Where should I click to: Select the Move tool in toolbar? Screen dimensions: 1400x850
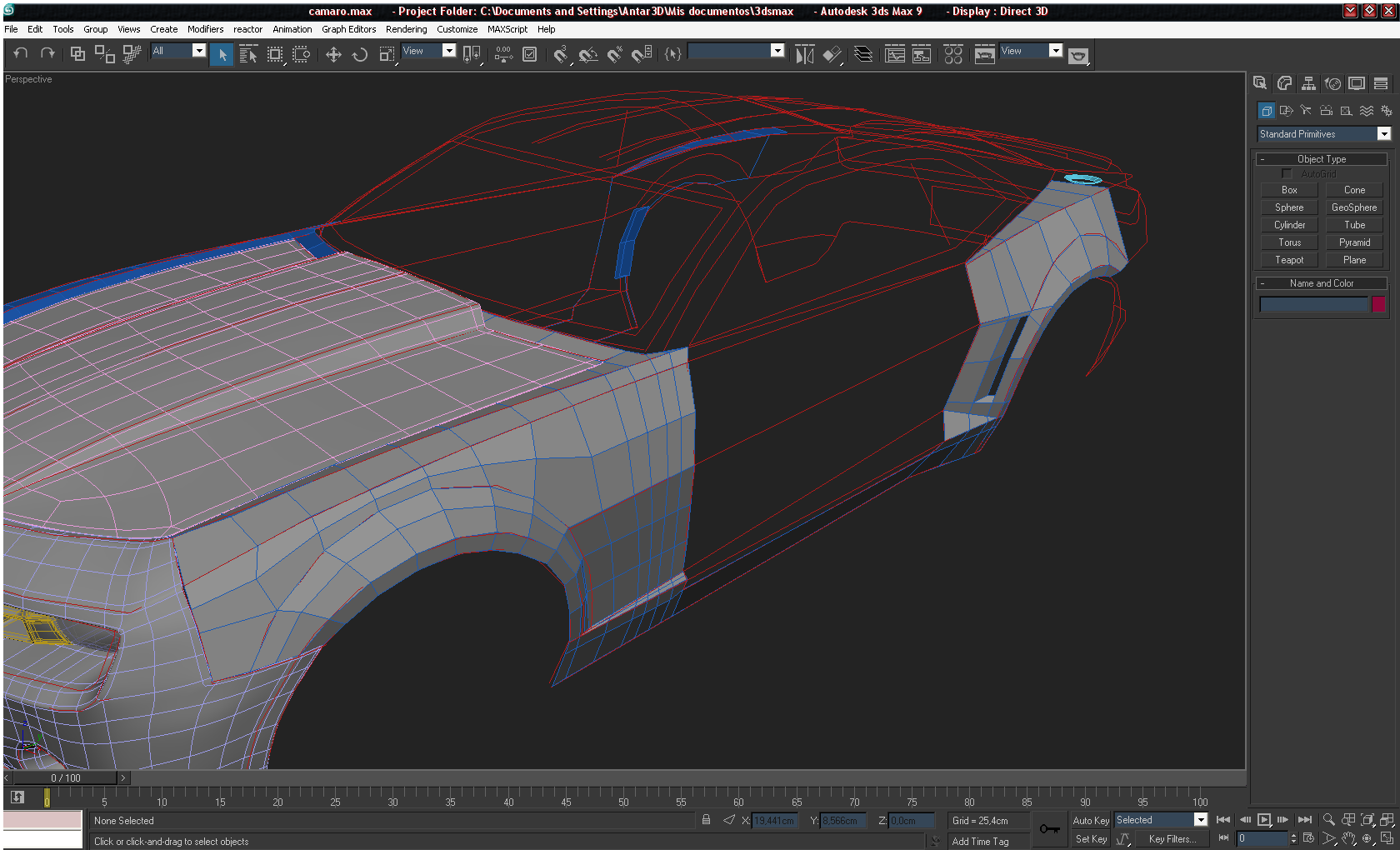333,55
